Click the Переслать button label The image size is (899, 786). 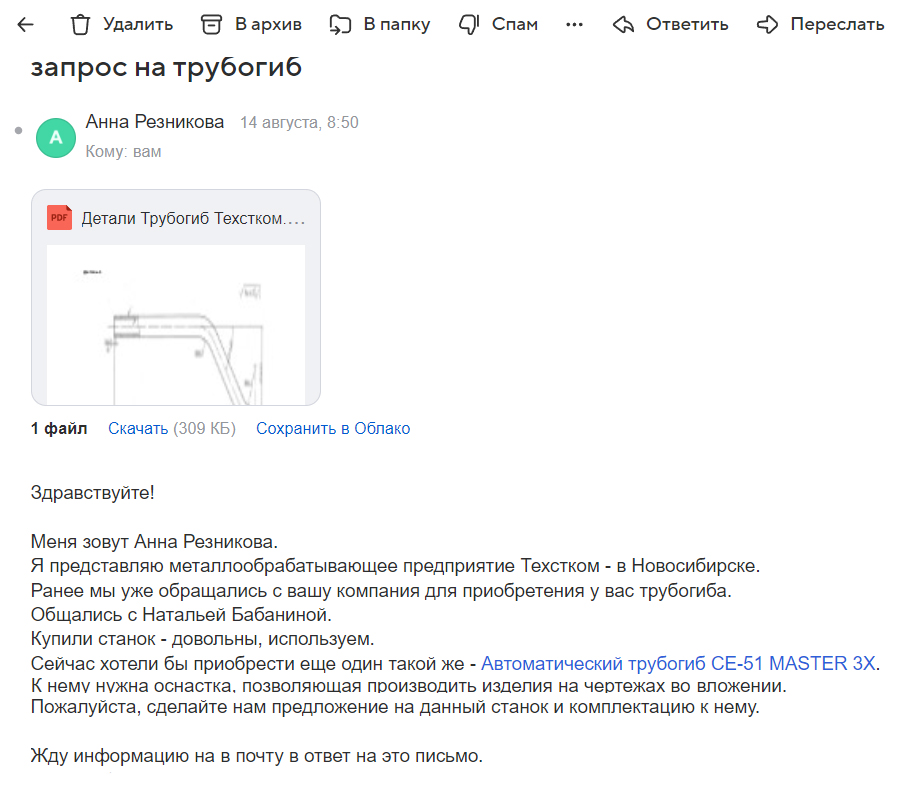(x=837, y=24)
